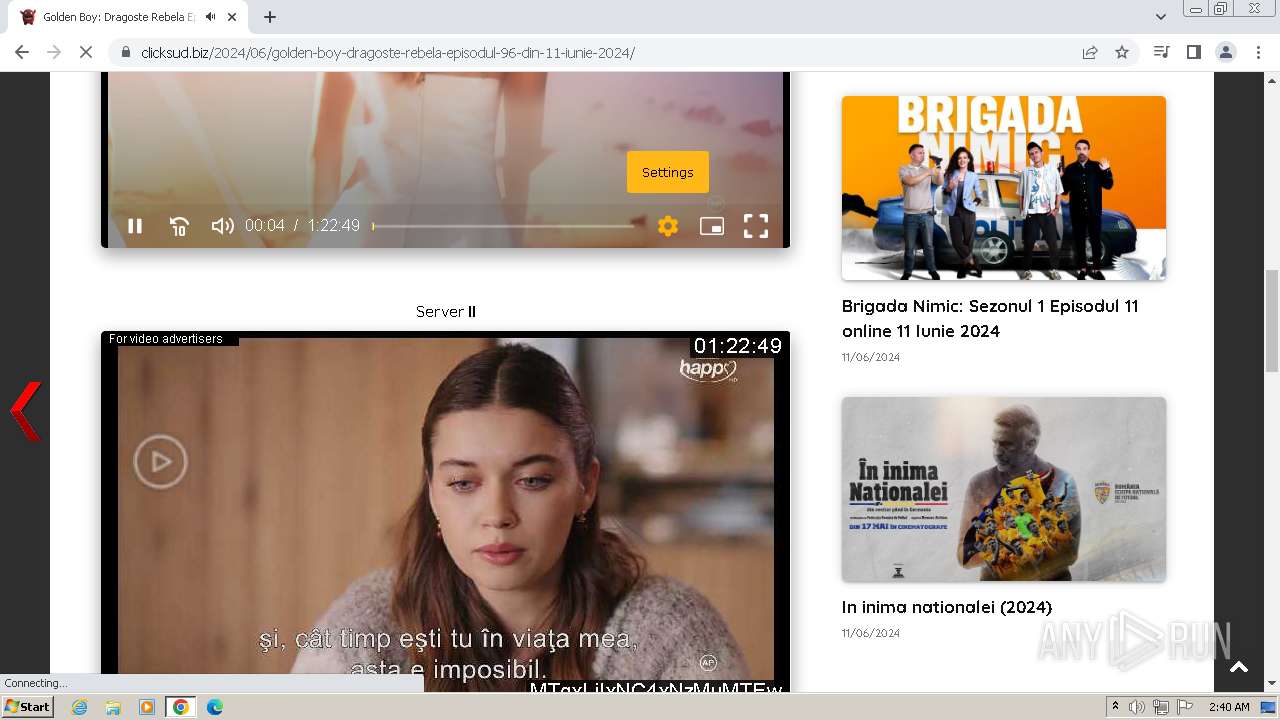1280x720 pixels.
Task: Switch to Chrome in the taskbar
Action: pos(181,707)
